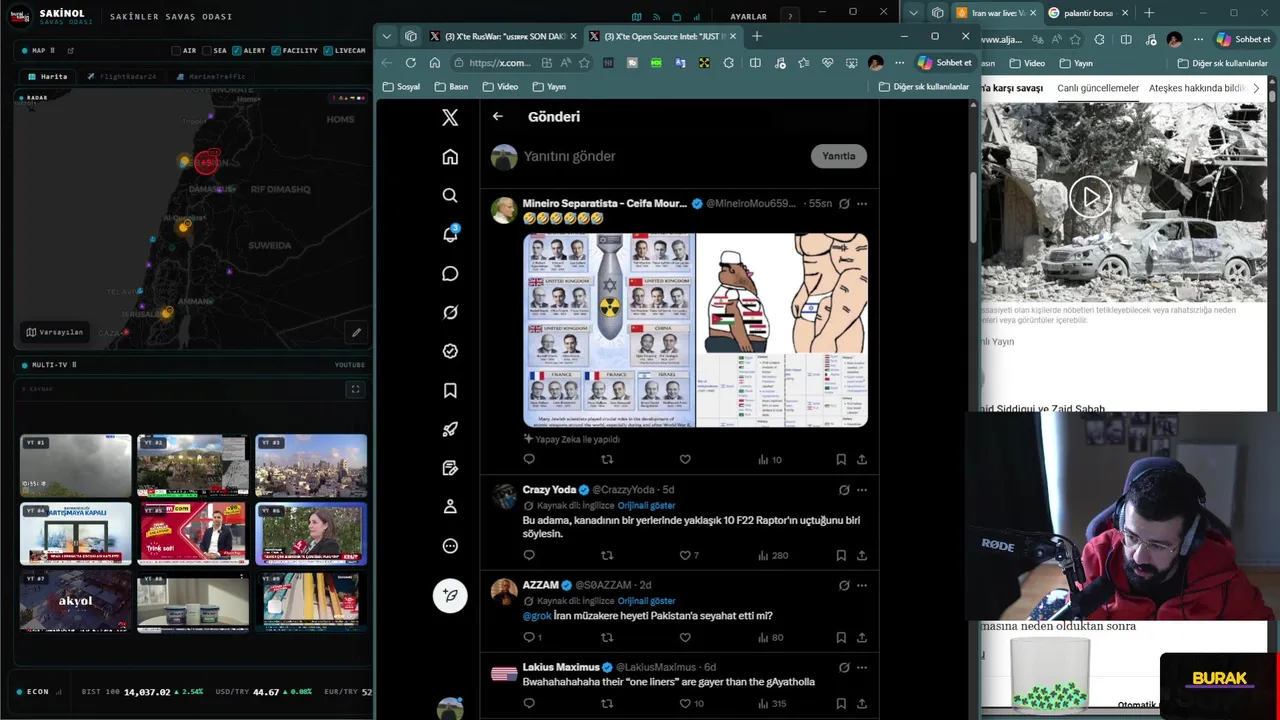Like Mineiro Separatista's reply
This screenshot has width=1280, height=720.
tap(685, 459)
